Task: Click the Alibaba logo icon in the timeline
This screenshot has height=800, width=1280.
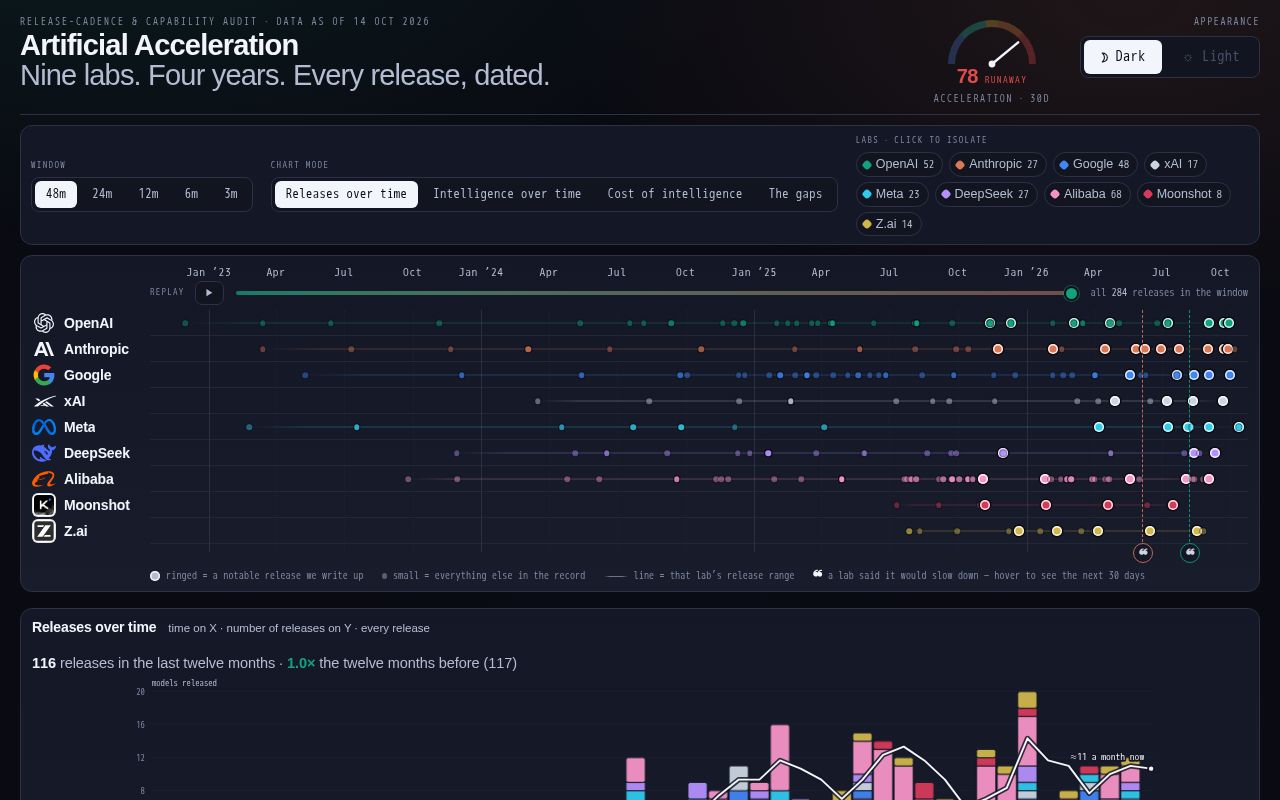Action: 44,479
